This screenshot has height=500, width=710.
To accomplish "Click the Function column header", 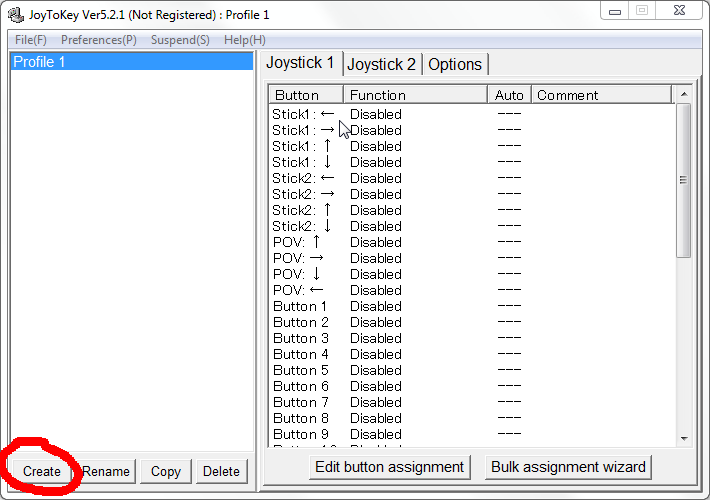I will [x=416, y=95].
